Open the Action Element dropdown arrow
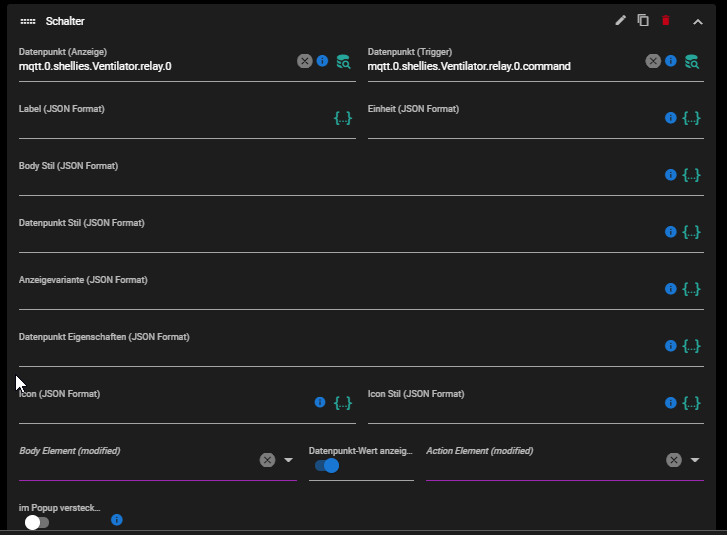727x535 pixels. pyautogui.click(x=695, y=460)
